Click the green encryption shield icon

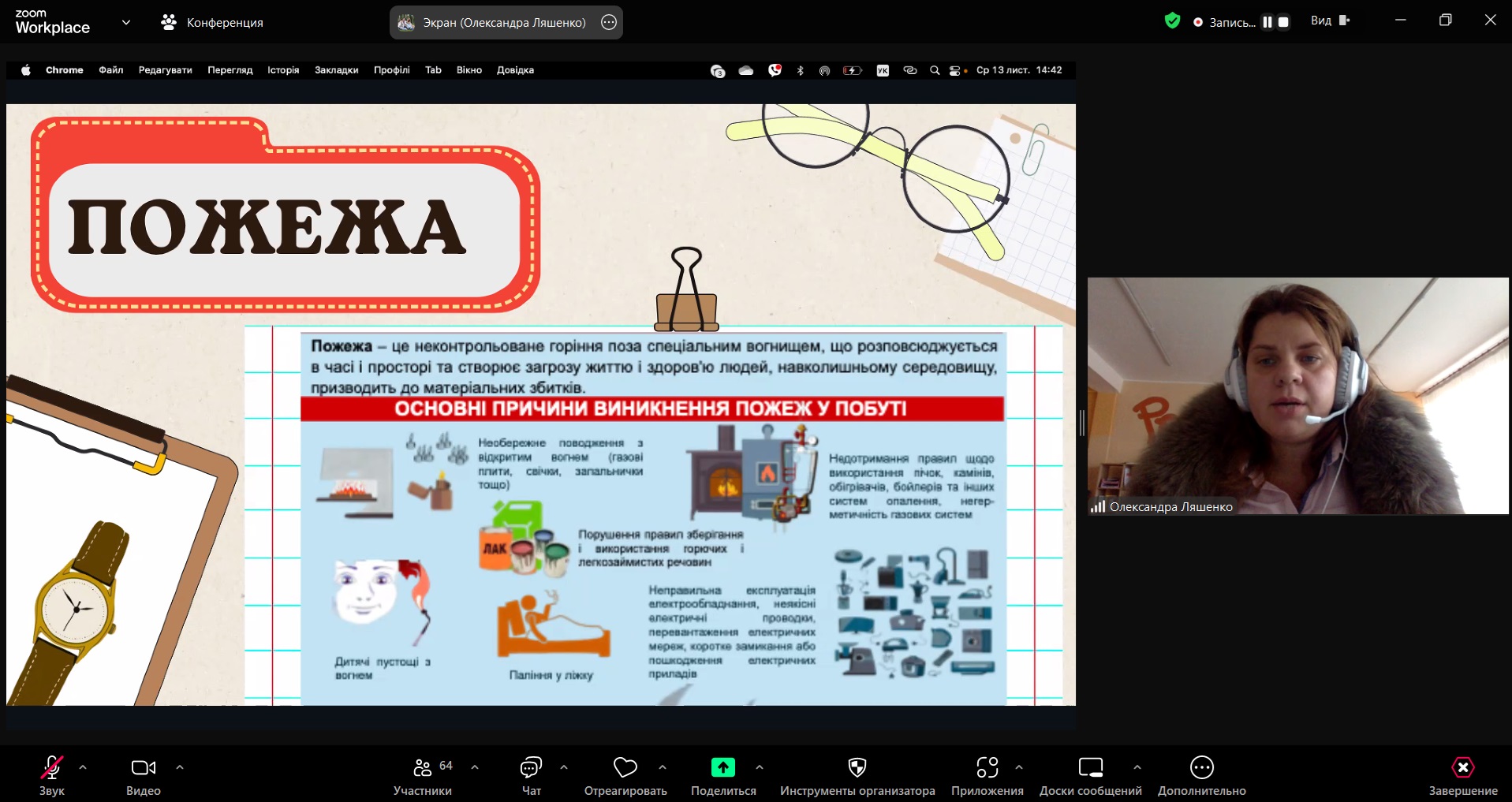coord(1172,21)
